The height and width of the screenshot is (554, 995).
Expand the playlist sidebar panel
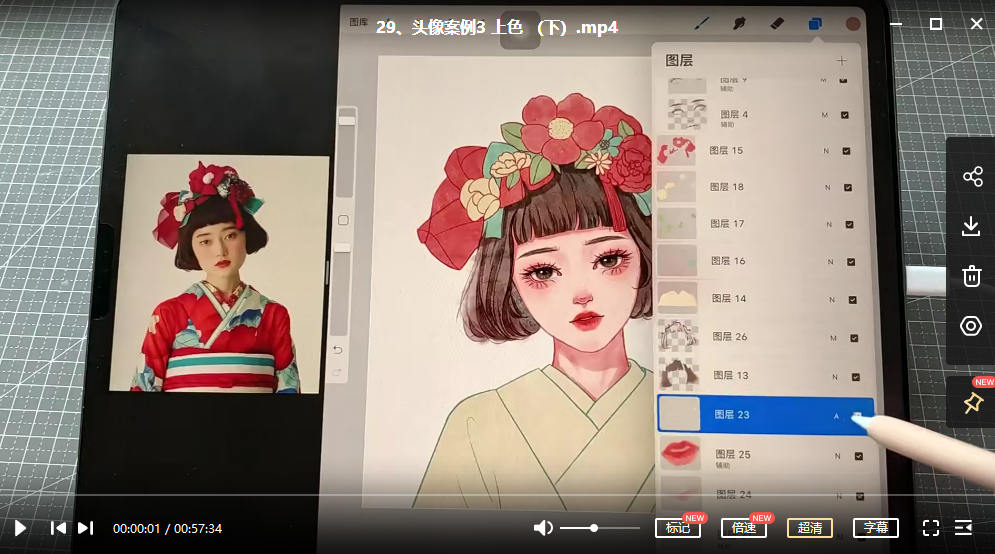964,528
